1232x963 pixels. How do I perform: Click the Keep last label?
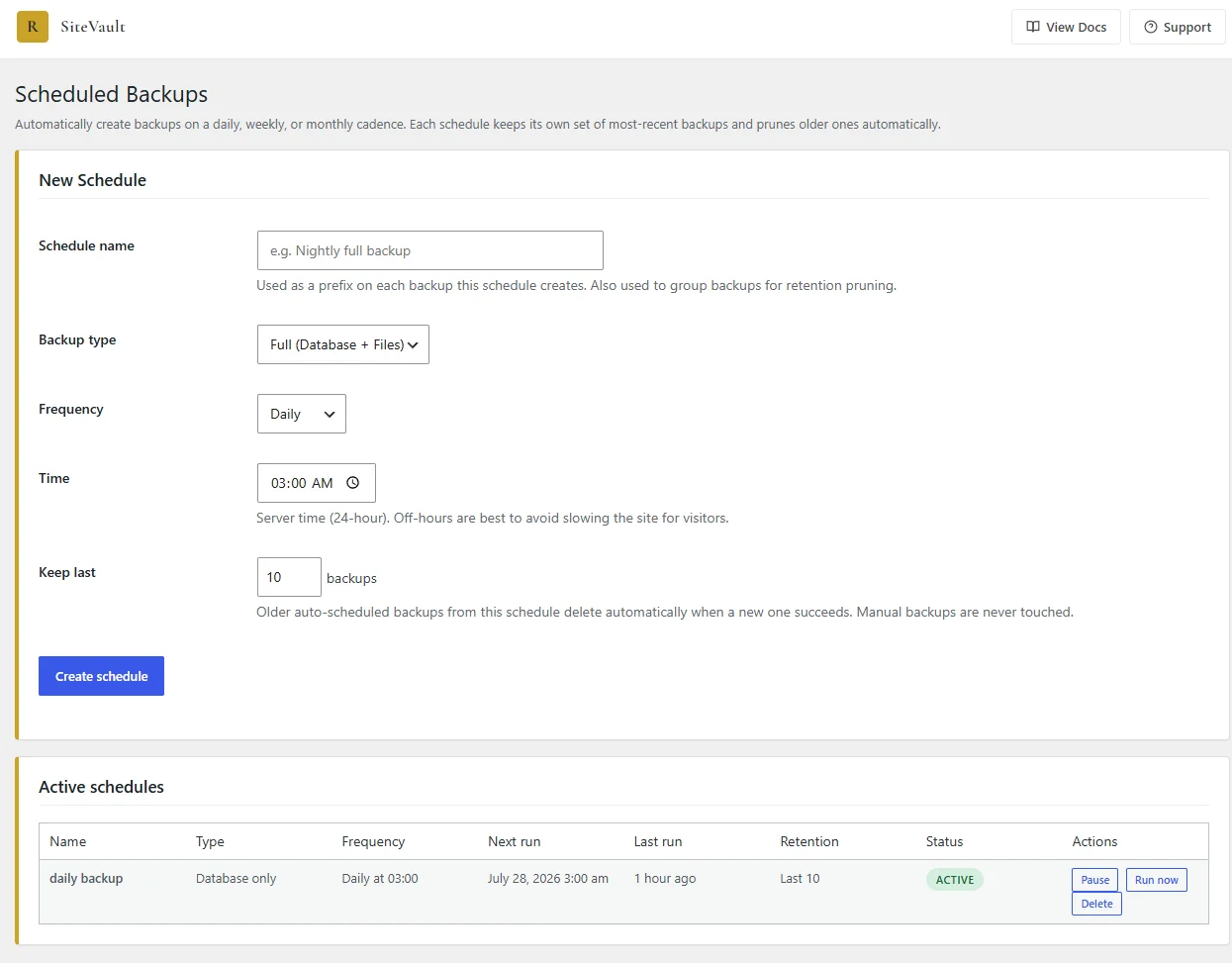(67, 572)
